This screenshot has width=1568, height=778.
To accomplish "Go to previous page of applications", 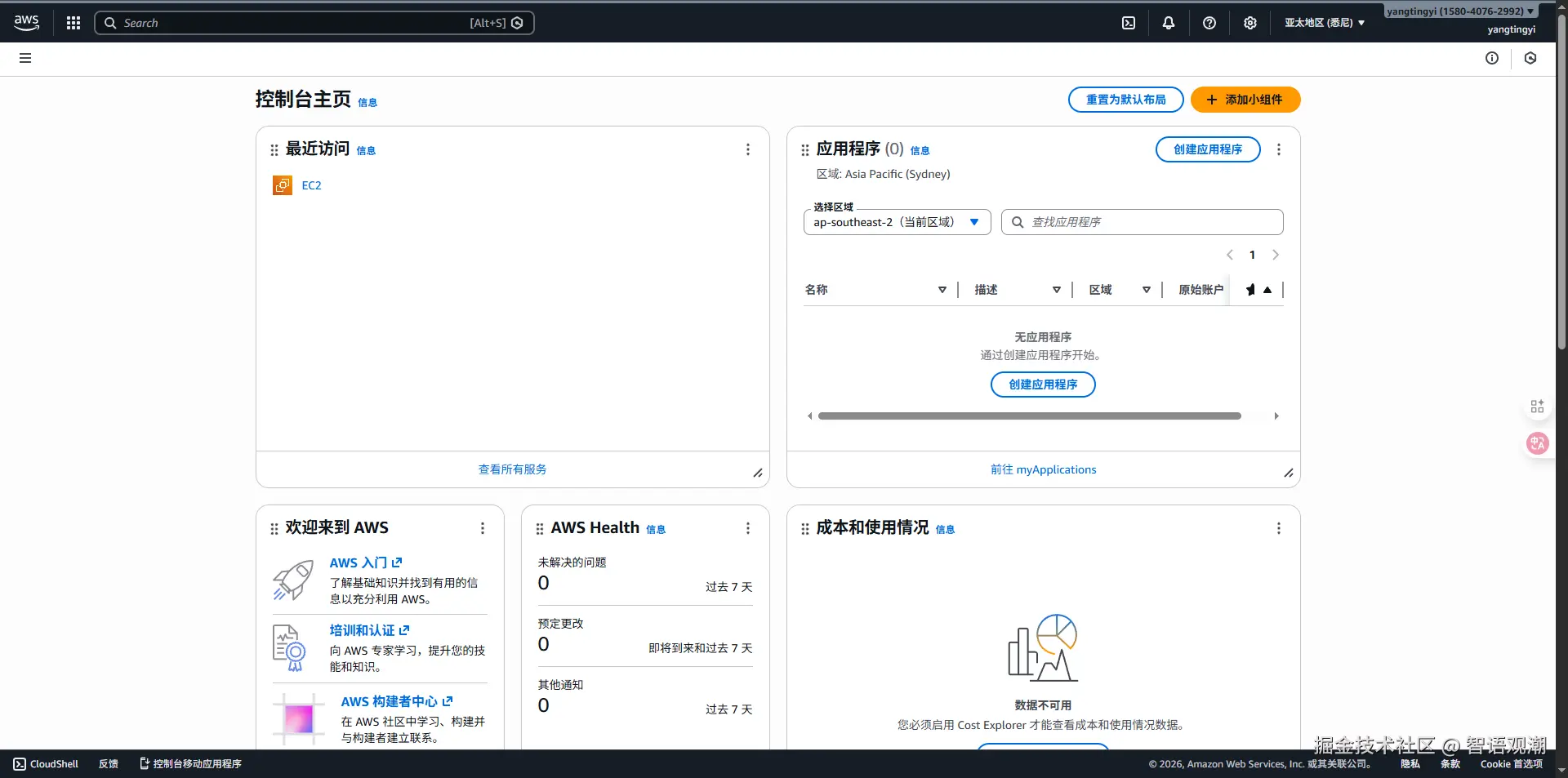I will coord(1230,255).
